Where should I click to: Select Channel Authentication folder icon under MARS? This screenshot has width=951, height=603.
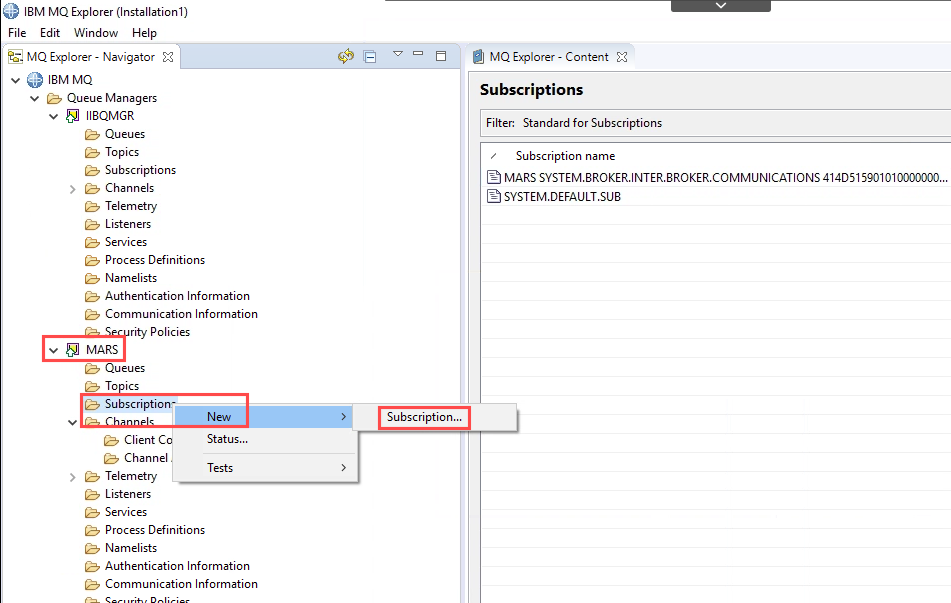tap(111, 458)
